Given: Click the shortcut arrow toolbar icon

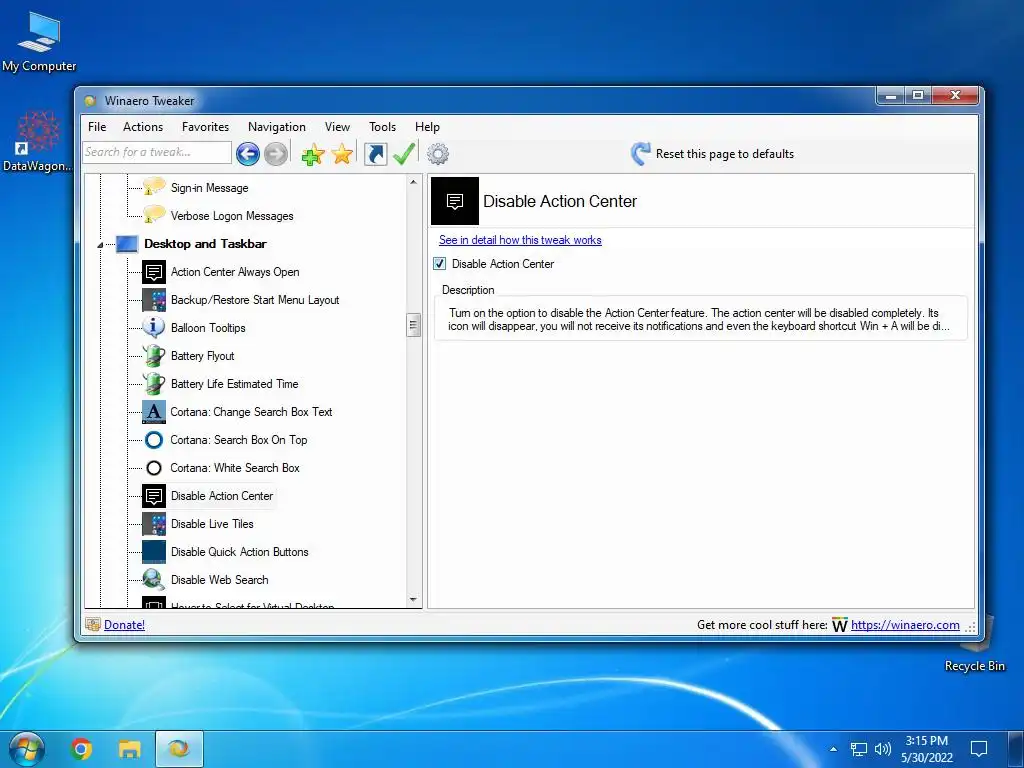Looking at the screenshot, I should pyautogui.click(x=376, y=154).
